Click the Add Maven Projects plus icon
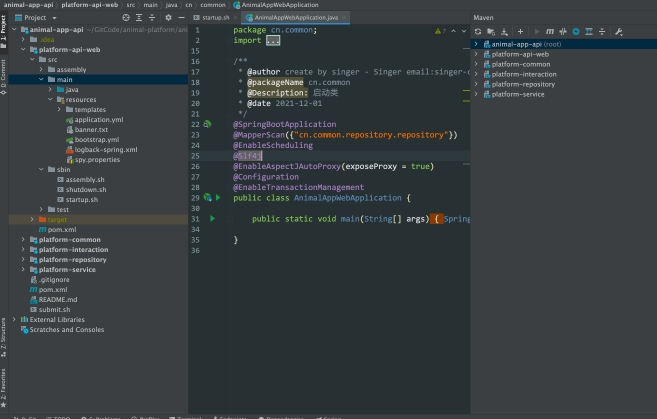 [x=520, y=31]
